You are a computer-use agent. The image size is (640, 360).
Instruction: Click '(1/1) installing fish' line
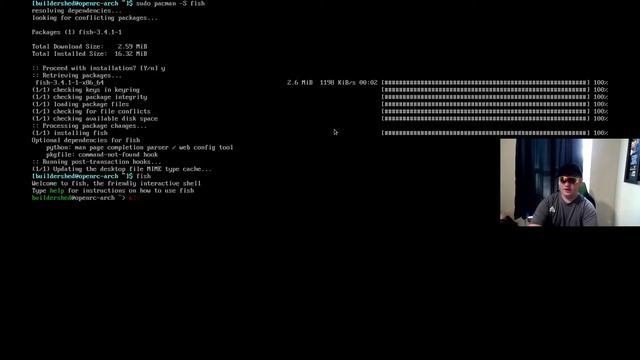point(70,133)
